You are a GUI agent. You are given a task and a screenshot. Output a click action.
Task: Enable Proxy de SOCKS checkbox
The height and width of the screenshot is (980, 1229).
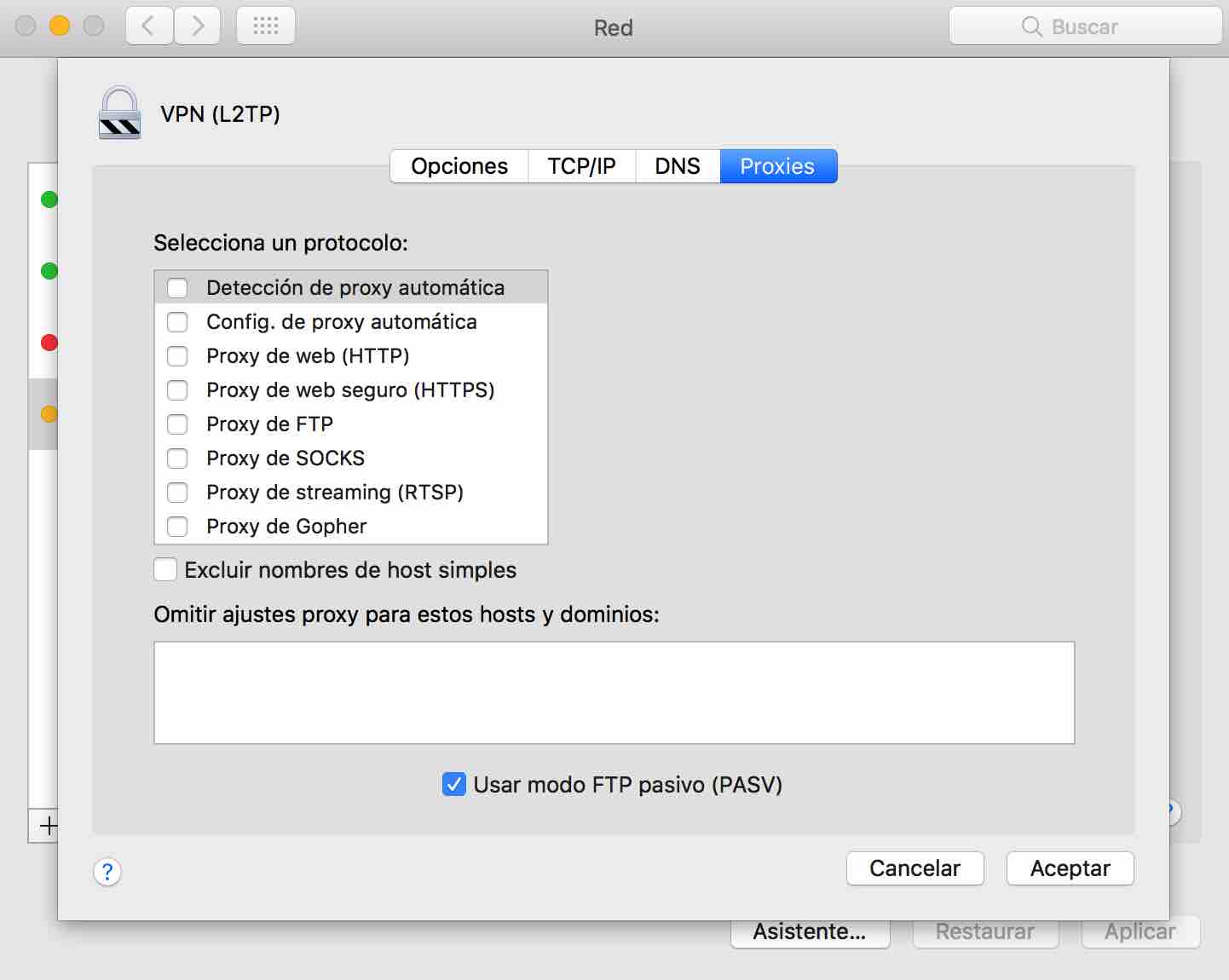tap(177, 458)
